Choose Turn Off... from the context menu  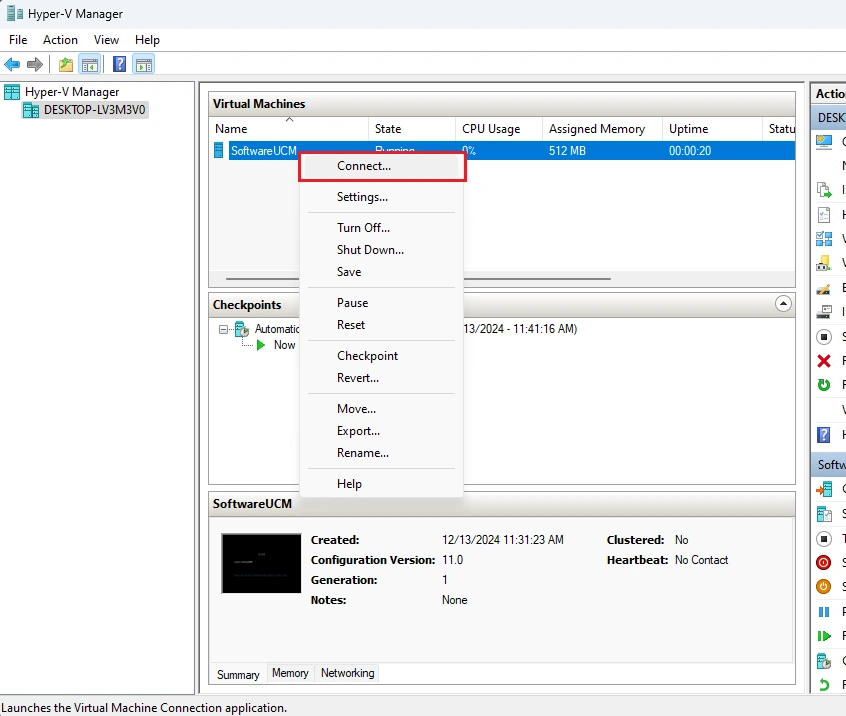point(381,228)
